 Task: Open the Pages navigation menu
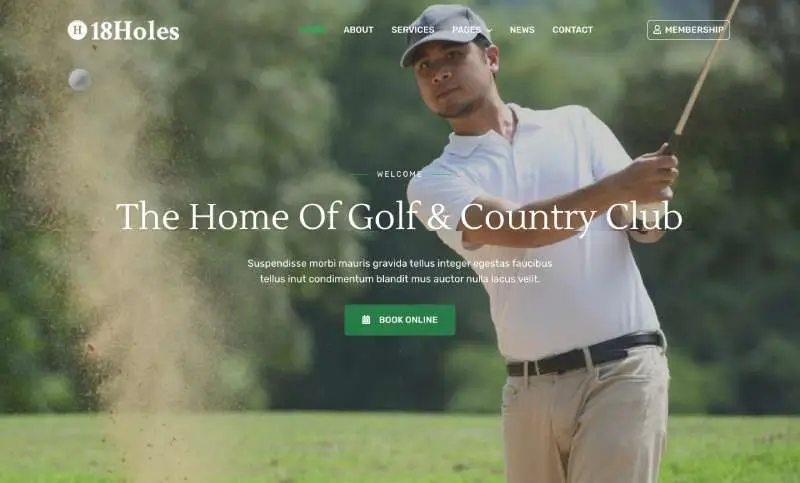click(x=466, y=30)
